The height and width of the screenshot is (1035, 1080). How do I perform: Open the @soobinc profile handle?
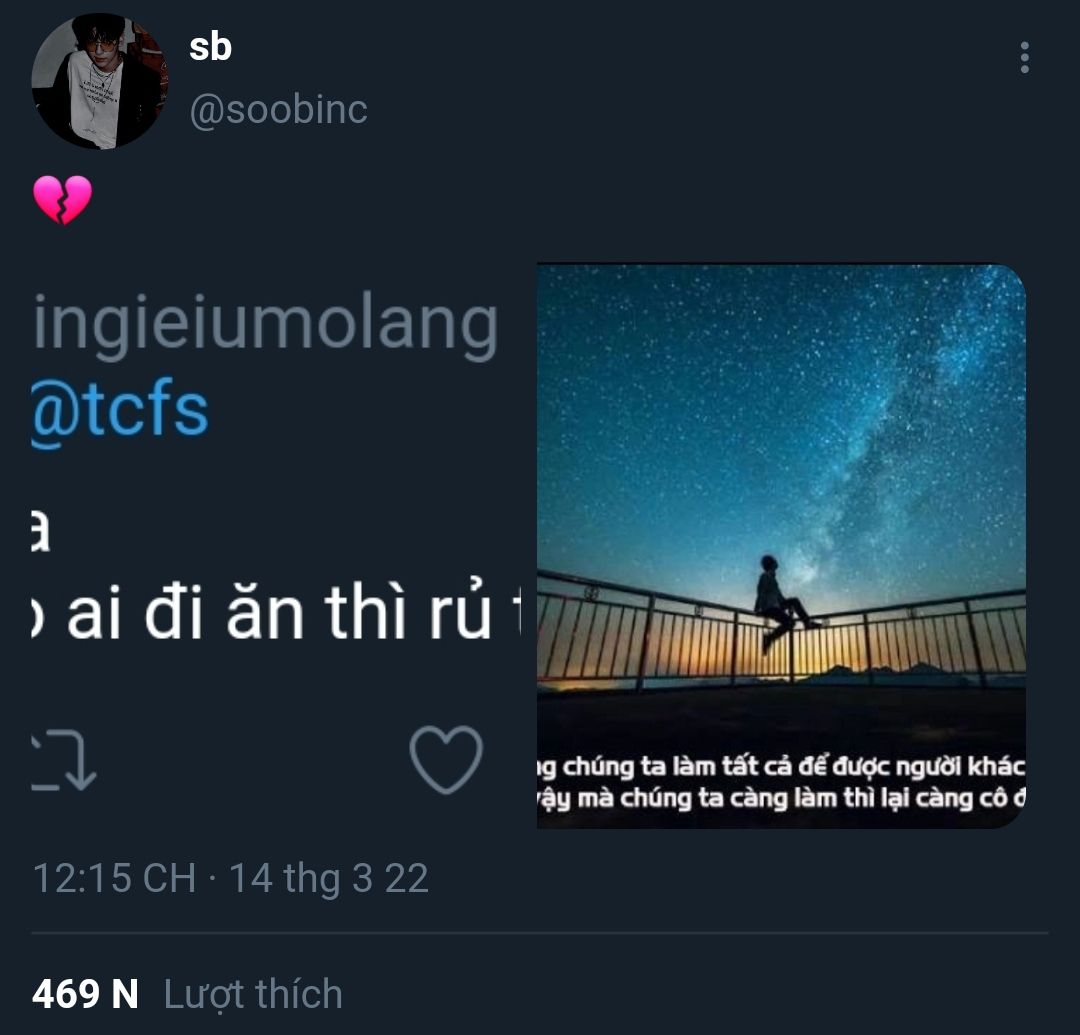pyautogui.click(x=278, y=110)
